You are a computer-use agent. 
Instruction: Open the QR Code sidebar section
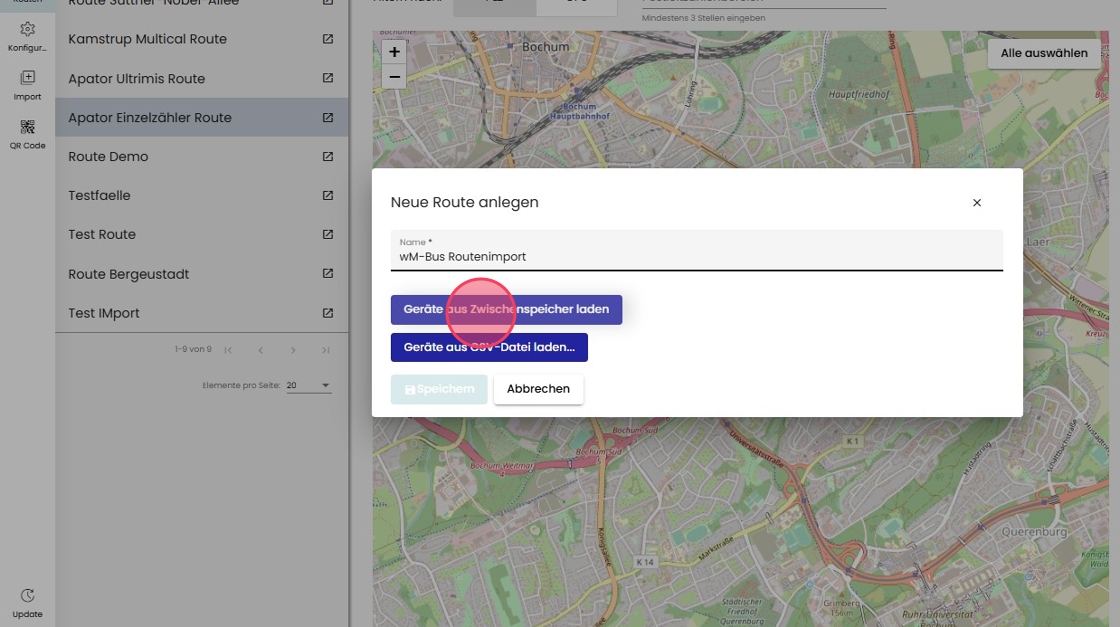[x=27, y=134]
